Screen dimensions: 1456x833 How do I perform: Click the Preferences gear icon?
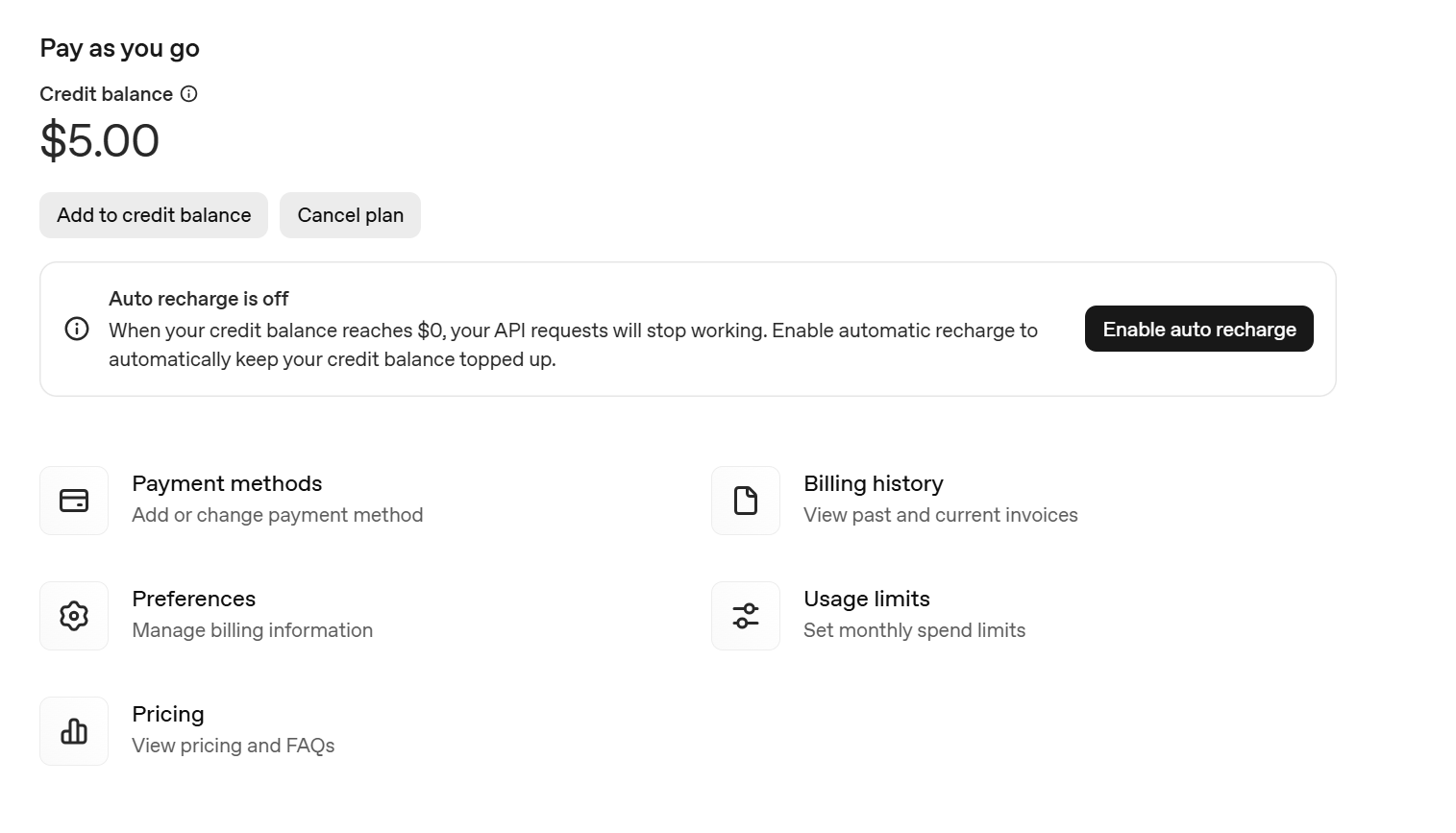74,616
